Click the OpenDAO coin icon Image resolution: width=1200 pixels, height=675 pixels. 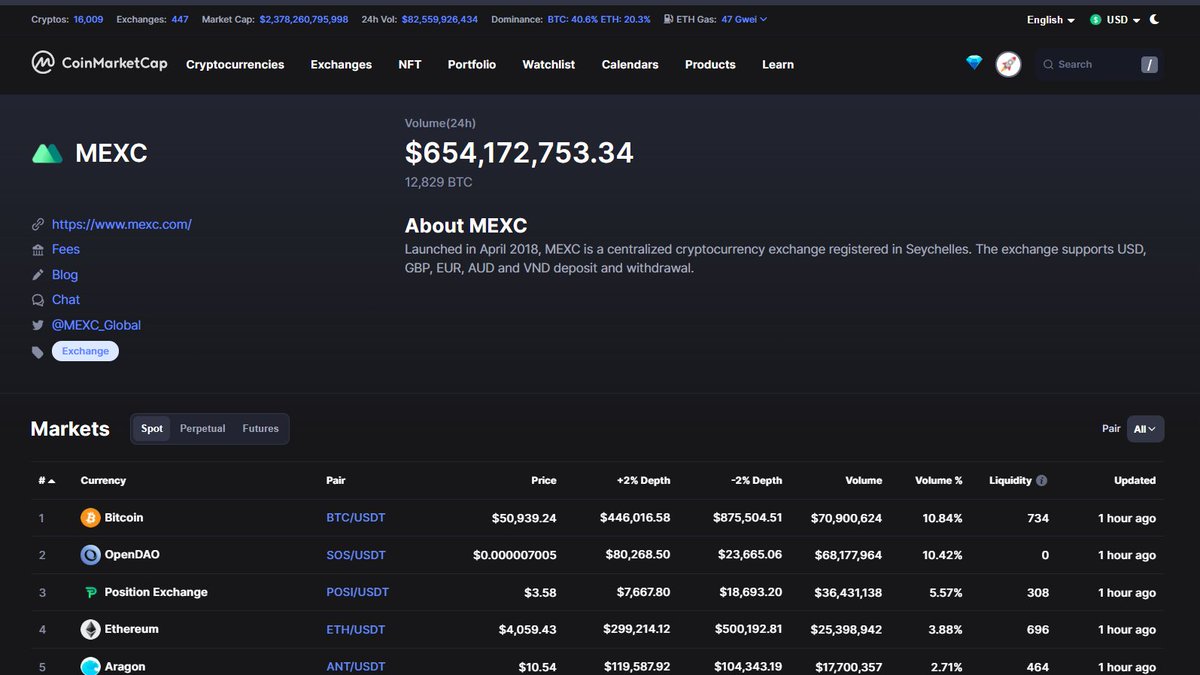tap(91, 555)
